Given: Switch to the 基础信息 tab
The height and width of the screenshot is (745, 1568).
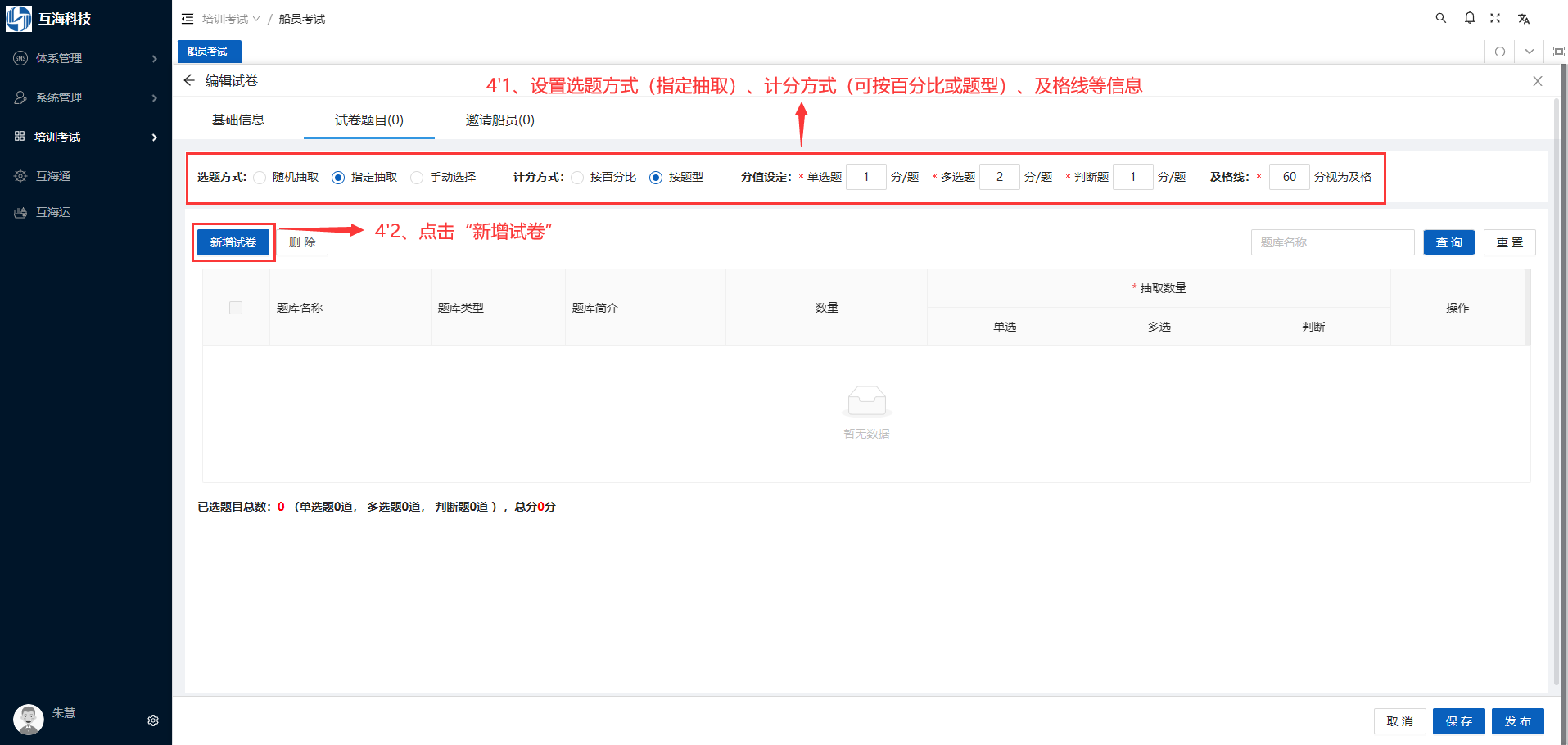Looking at the screenshot, I should point(238,120).
